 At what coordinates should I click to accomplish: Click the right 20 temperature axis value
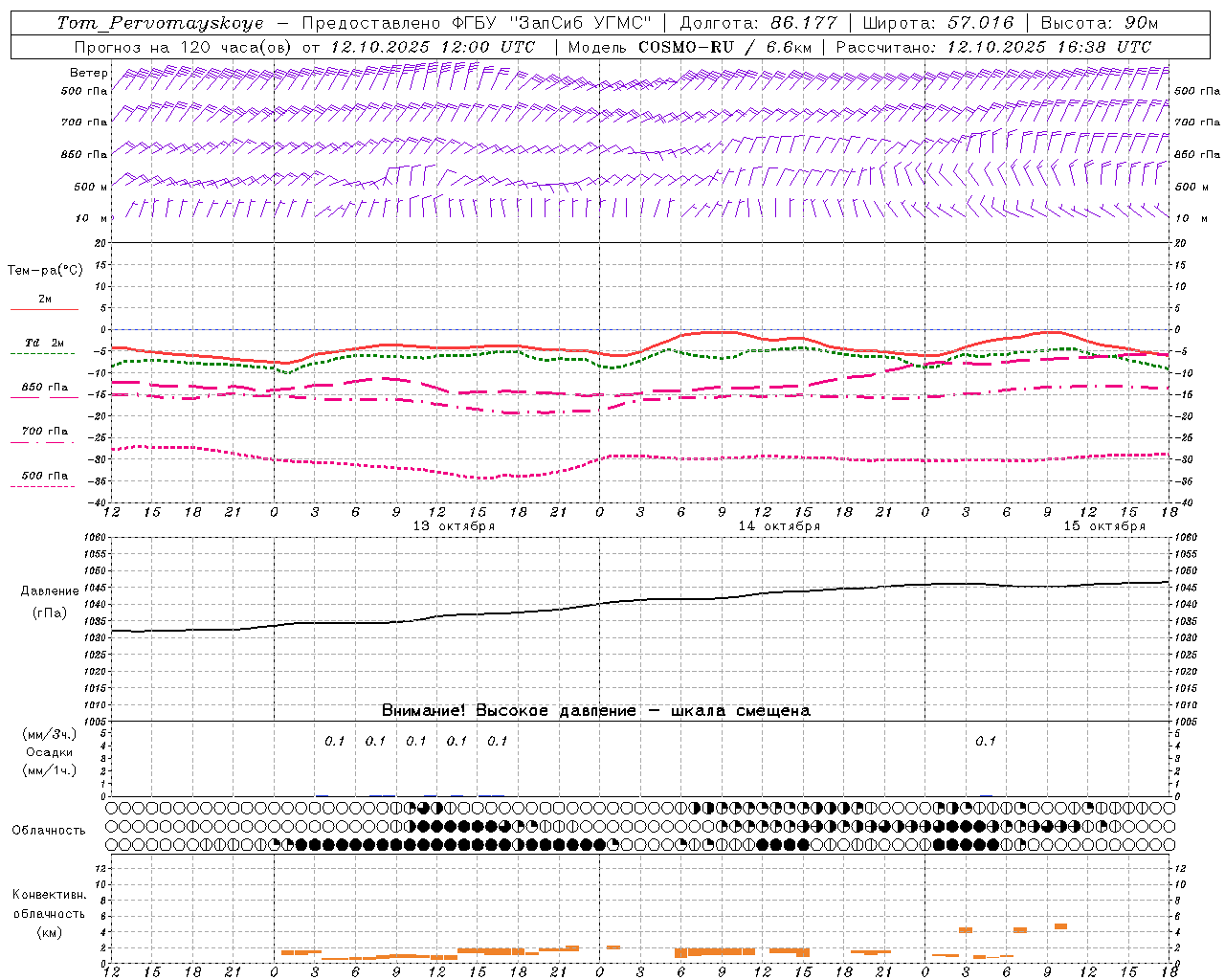pyautogui.click(x=1180, y=243)
